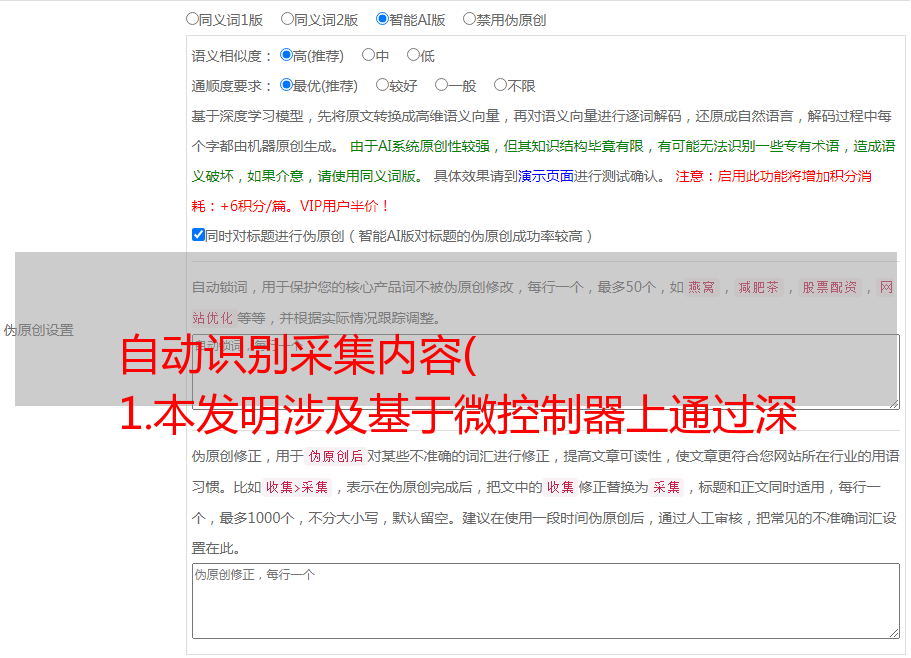Click resize handle of 伪原创修正 text area
This screenshot has width=911, height=658.
point(893,632)
